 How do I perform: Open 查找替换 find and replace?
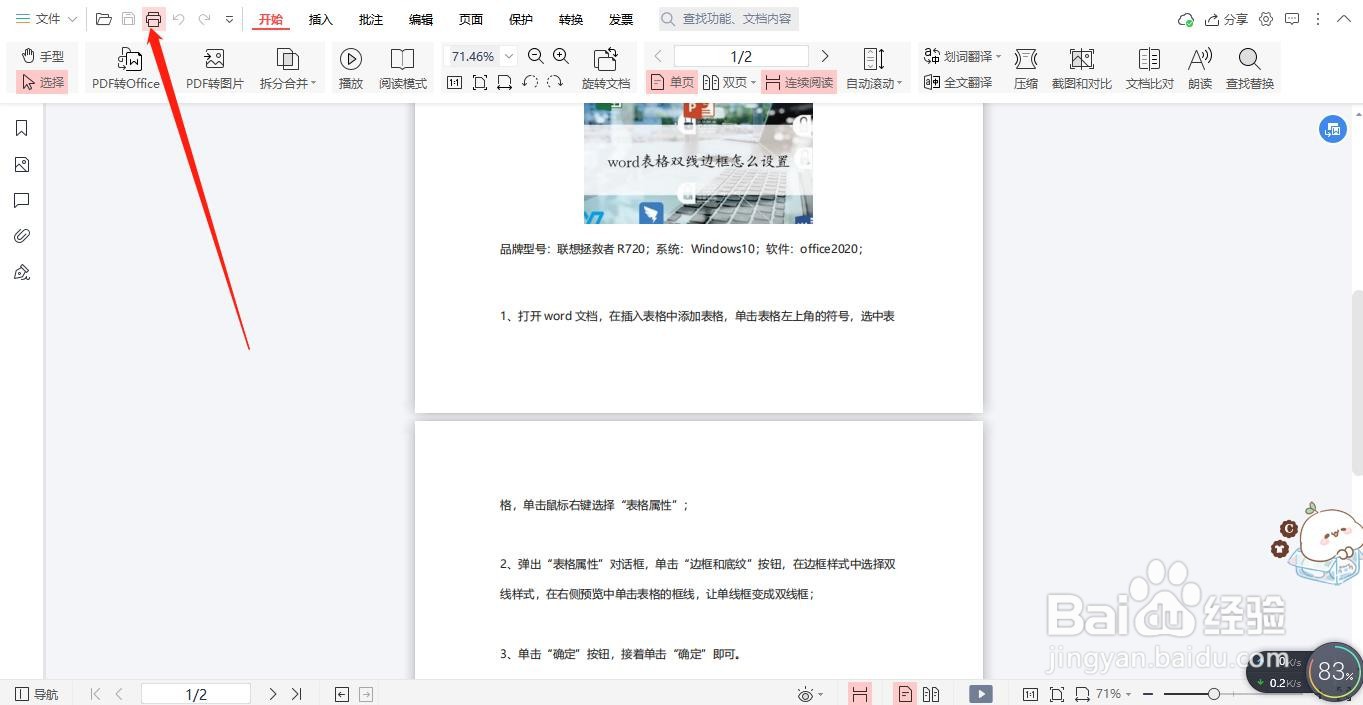tap(1249, 67)
